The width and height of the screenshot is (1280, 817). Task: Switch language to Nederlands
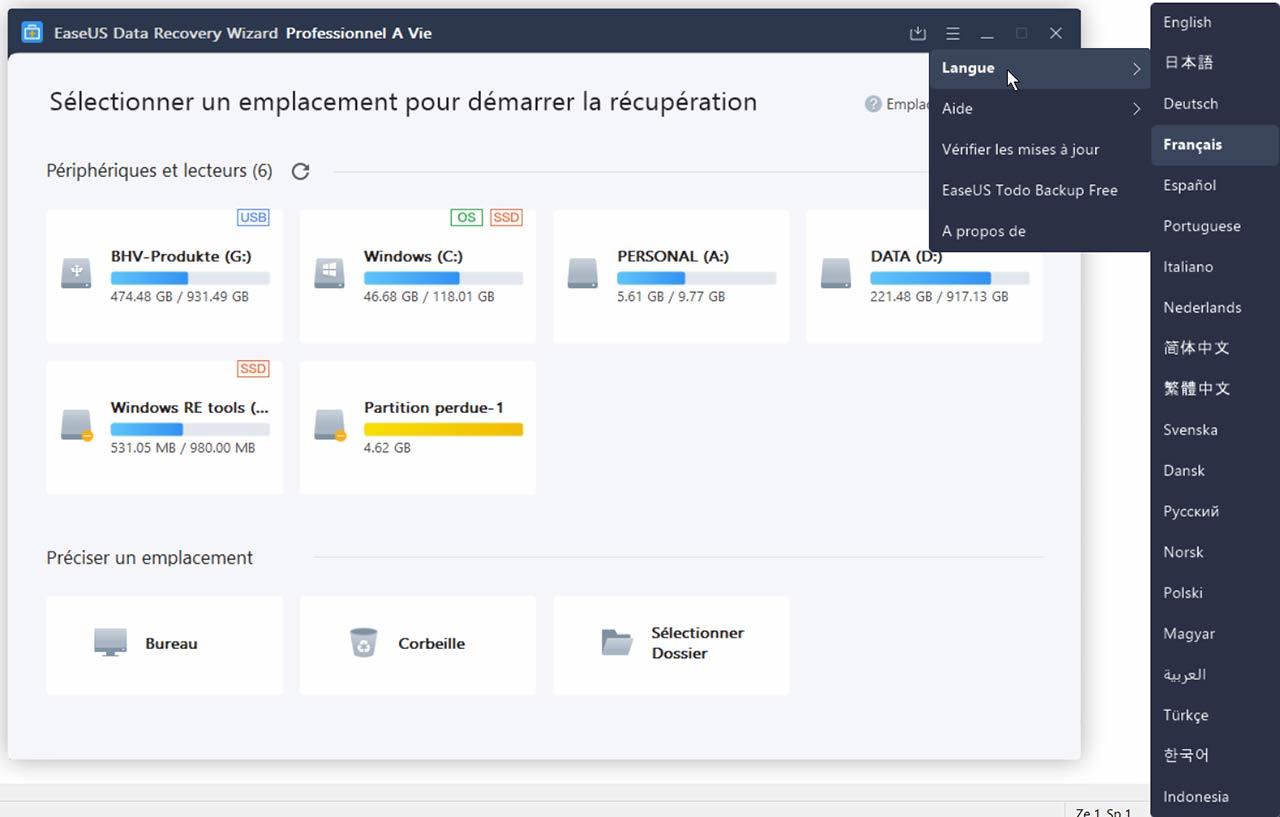[x=1215, y=307]
